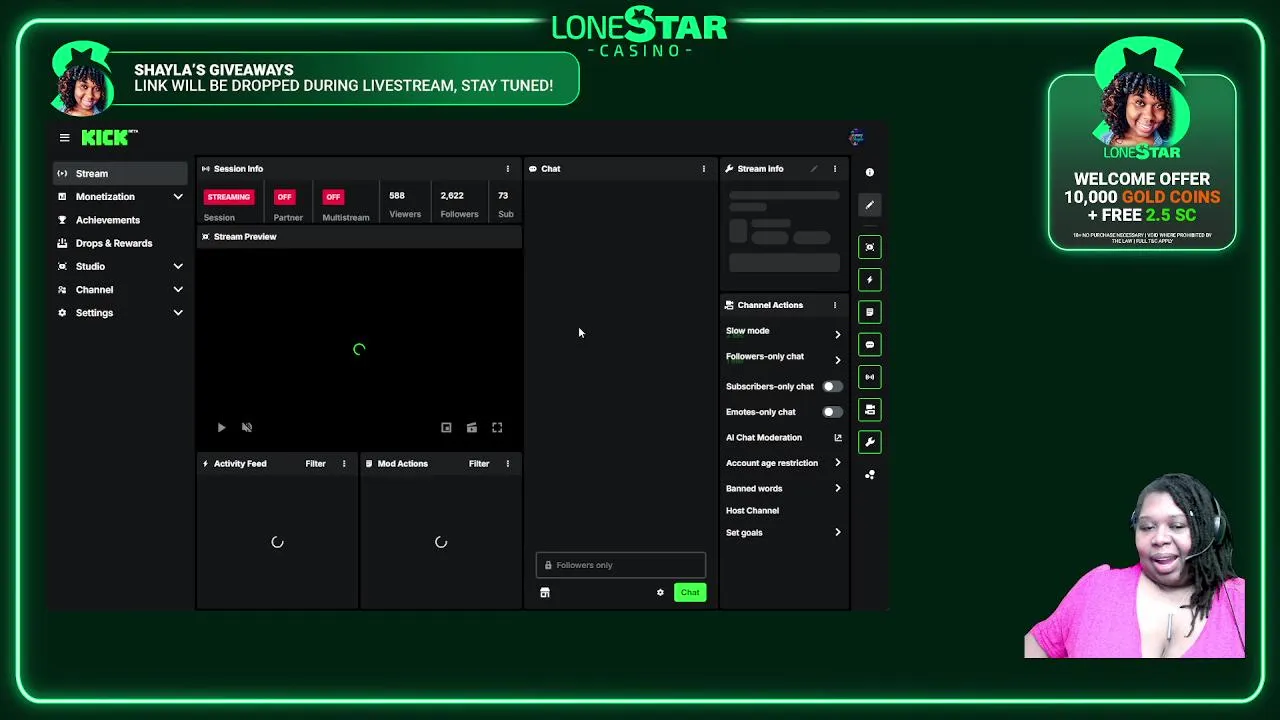Click the 2,622 Followers count

coord(452,196)
